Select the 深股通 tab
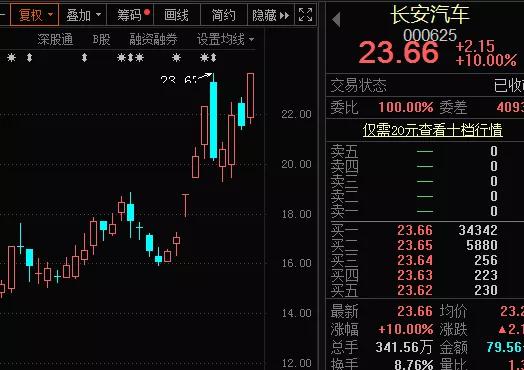Viewport: 524px width, 370px height. 55,39
